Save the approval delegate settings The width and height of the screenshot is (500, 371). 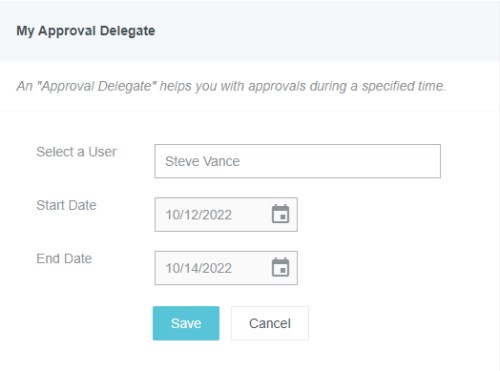pyautogui.click(x=186, y=323)
